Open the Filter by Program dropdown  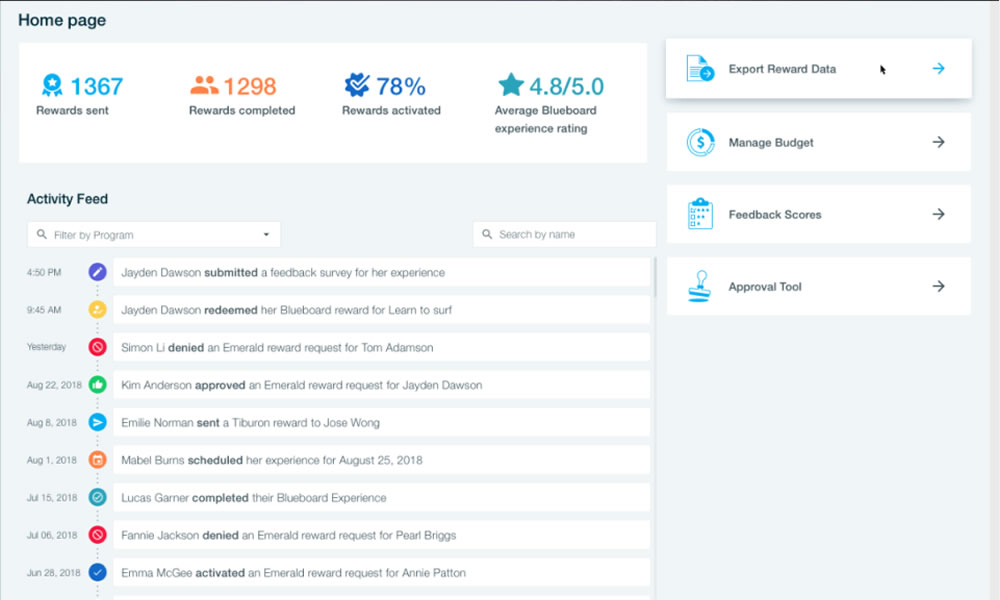pos(154,235)
